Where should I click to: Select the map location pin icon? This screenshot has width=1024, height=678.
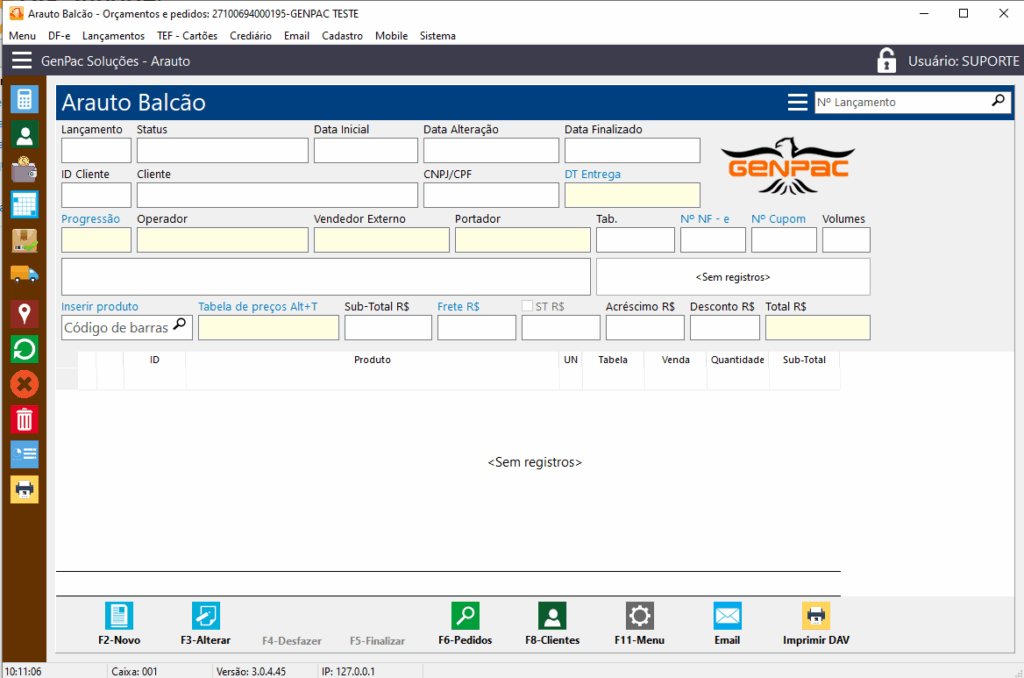click(24, 312)
